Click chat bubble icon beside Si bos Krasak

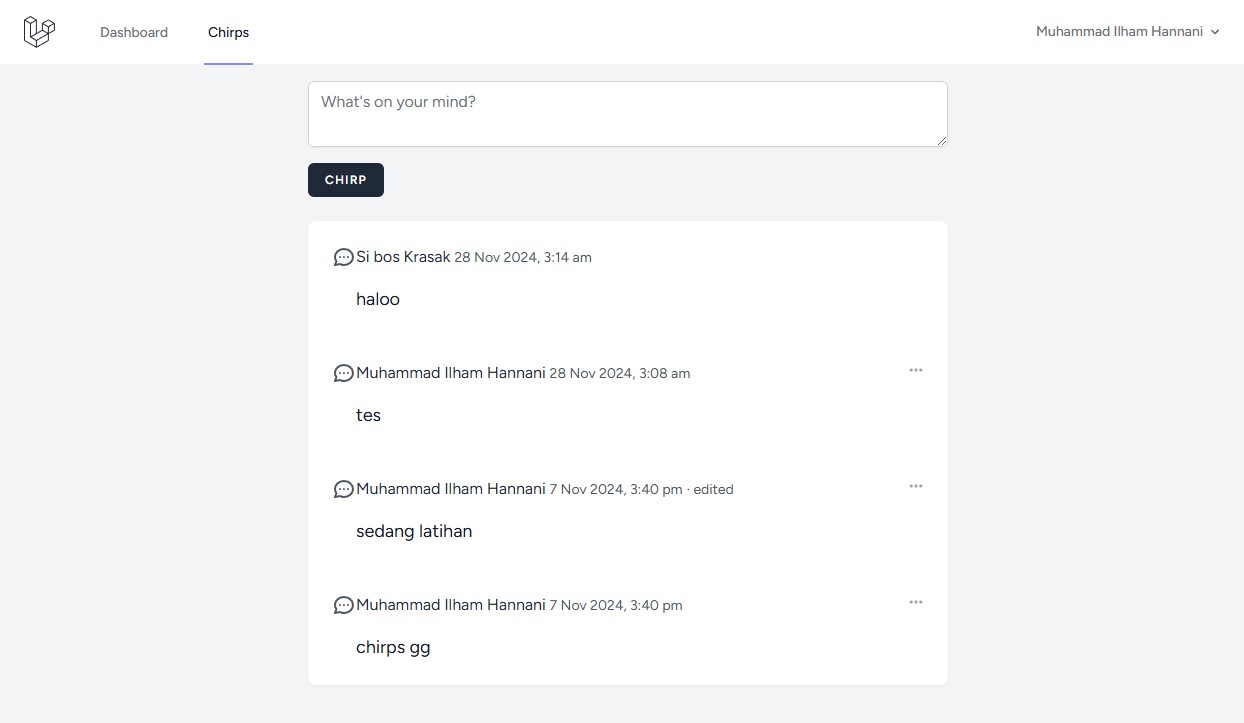(343, 257)
